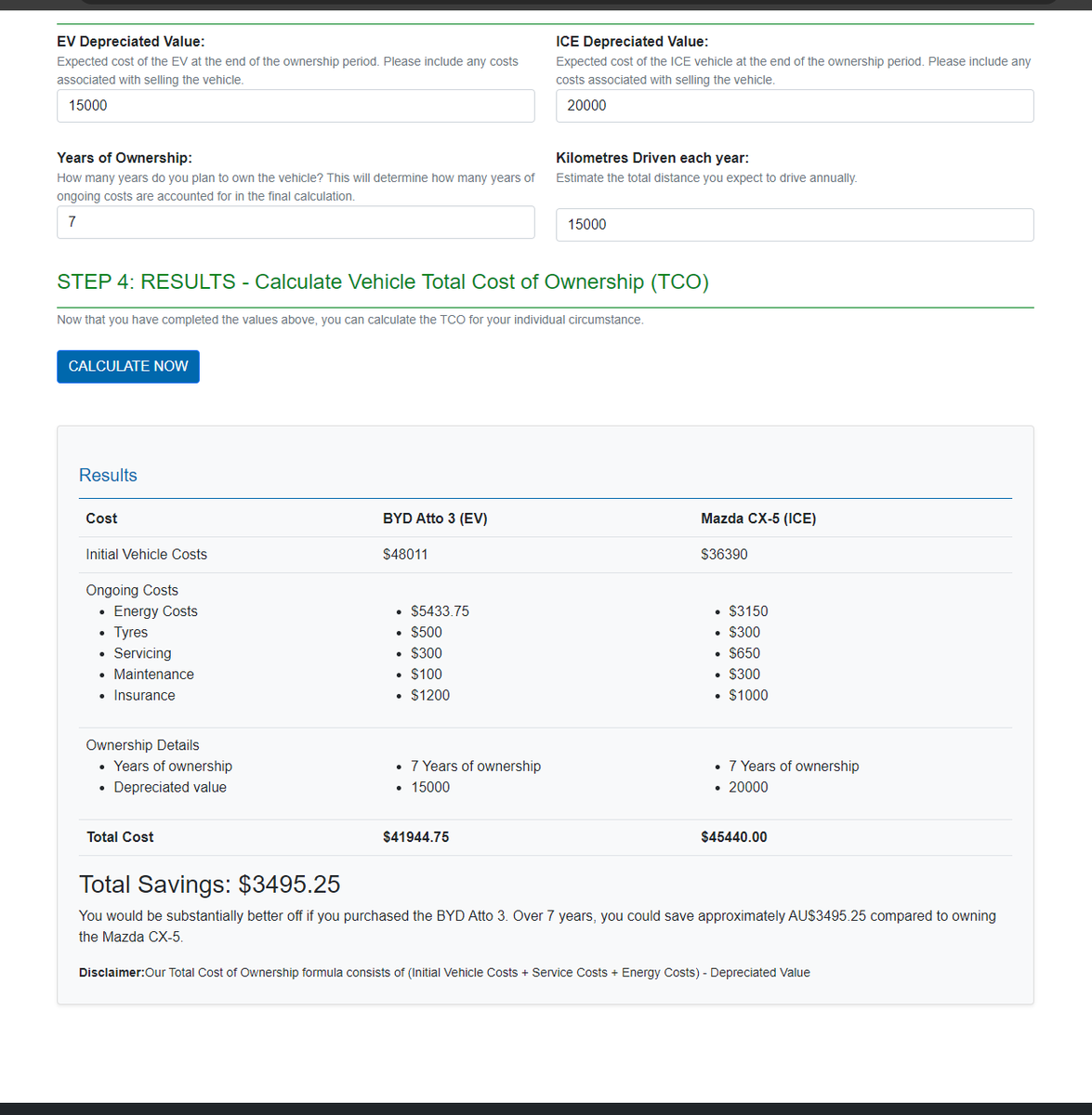Click the Depreciated value list item label
Viewport: 1092px width, 1115px height.
pyautogui.click(x=170, y=787)
